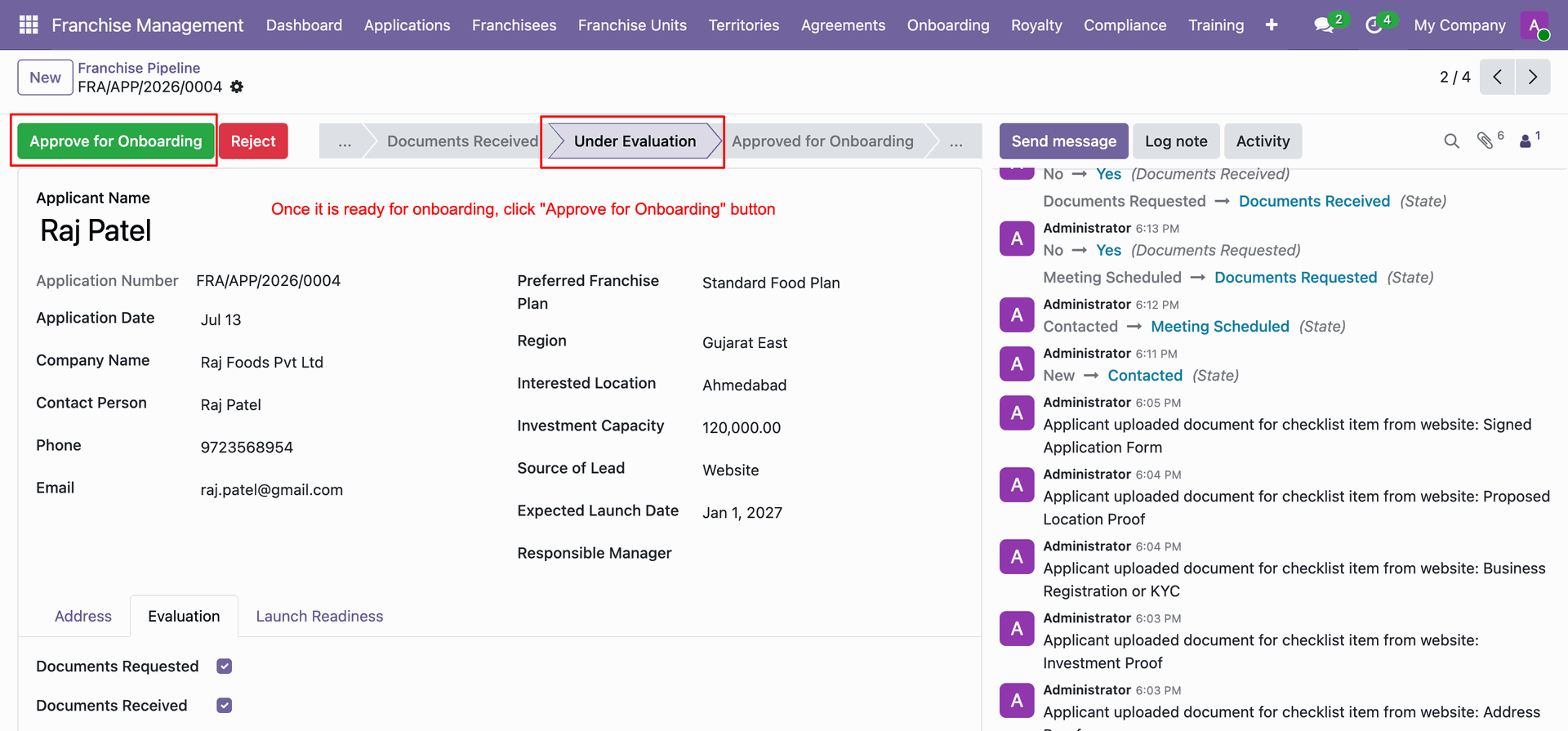Edit Applicant Name field Raj Patel

(x=96, y=231)
